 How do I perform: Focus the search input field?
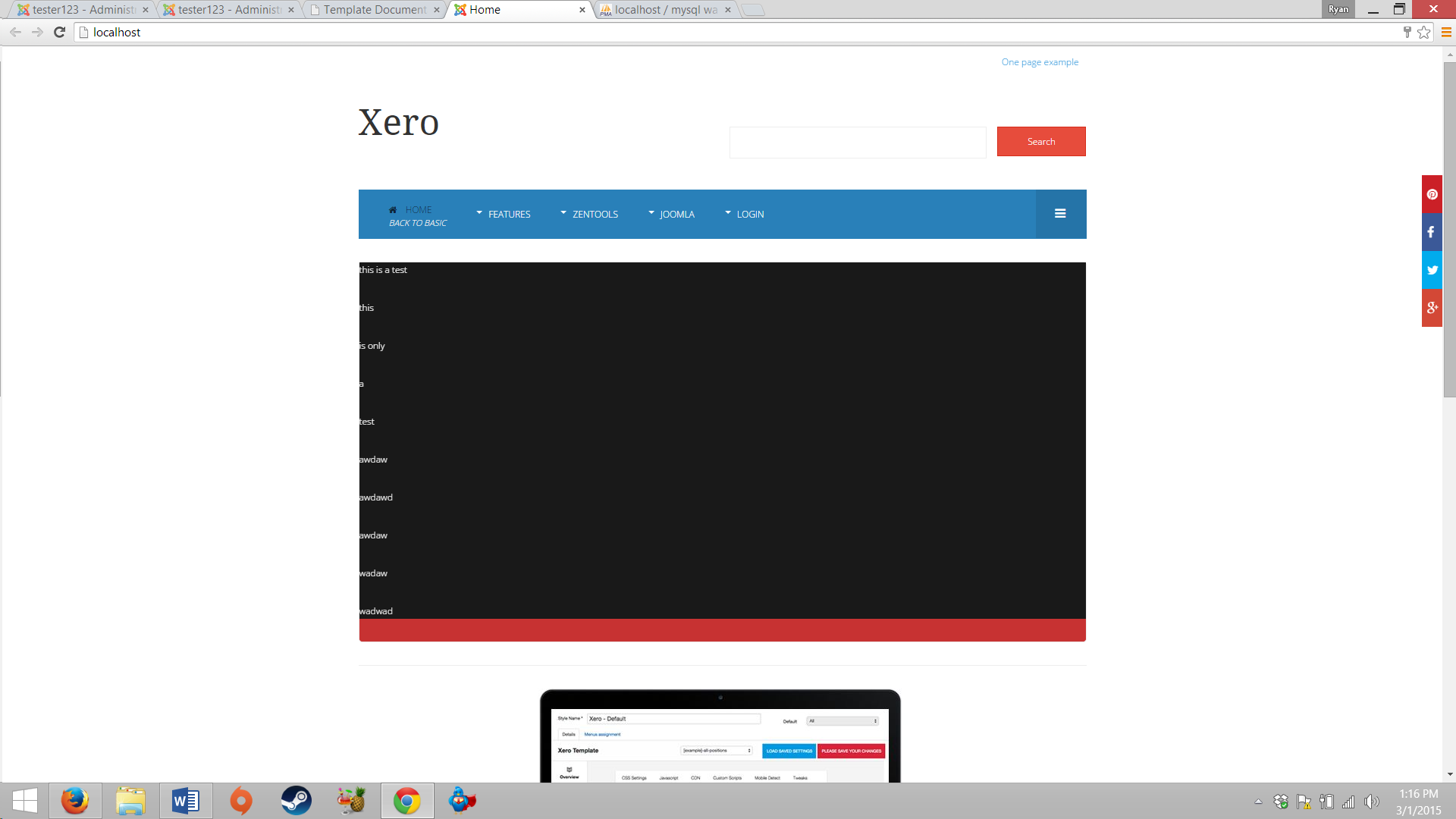858,143
